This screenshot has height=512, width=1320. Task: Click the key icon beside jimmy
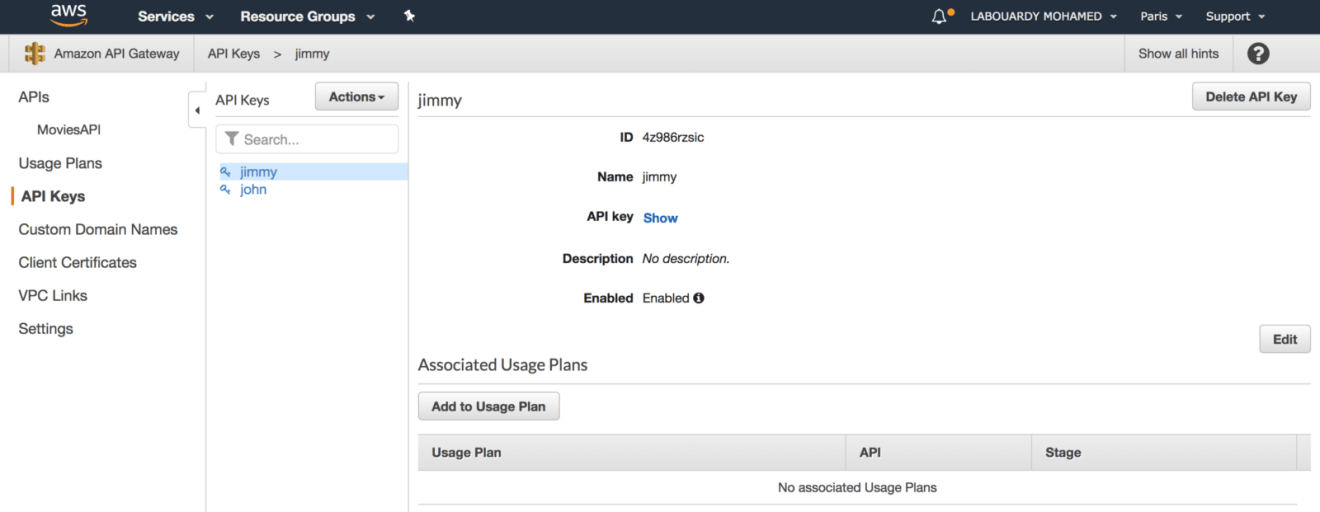click(x=226, y=172)
